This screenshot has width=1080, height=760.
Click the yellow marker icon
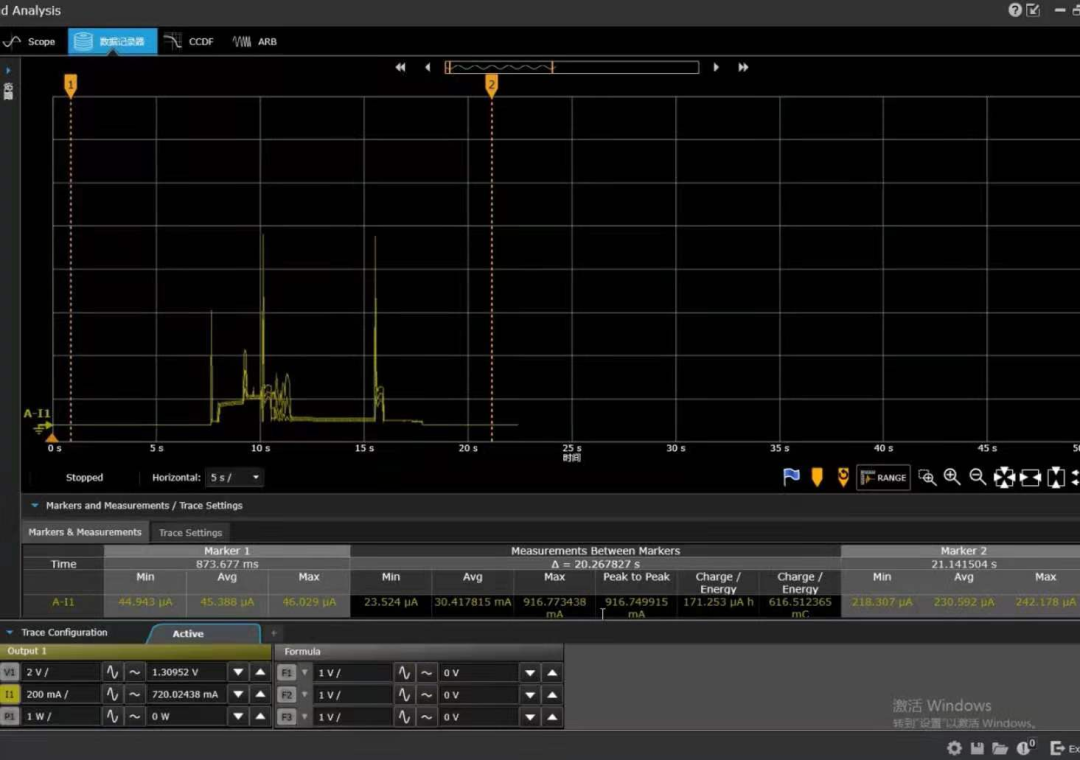[817, 477]
